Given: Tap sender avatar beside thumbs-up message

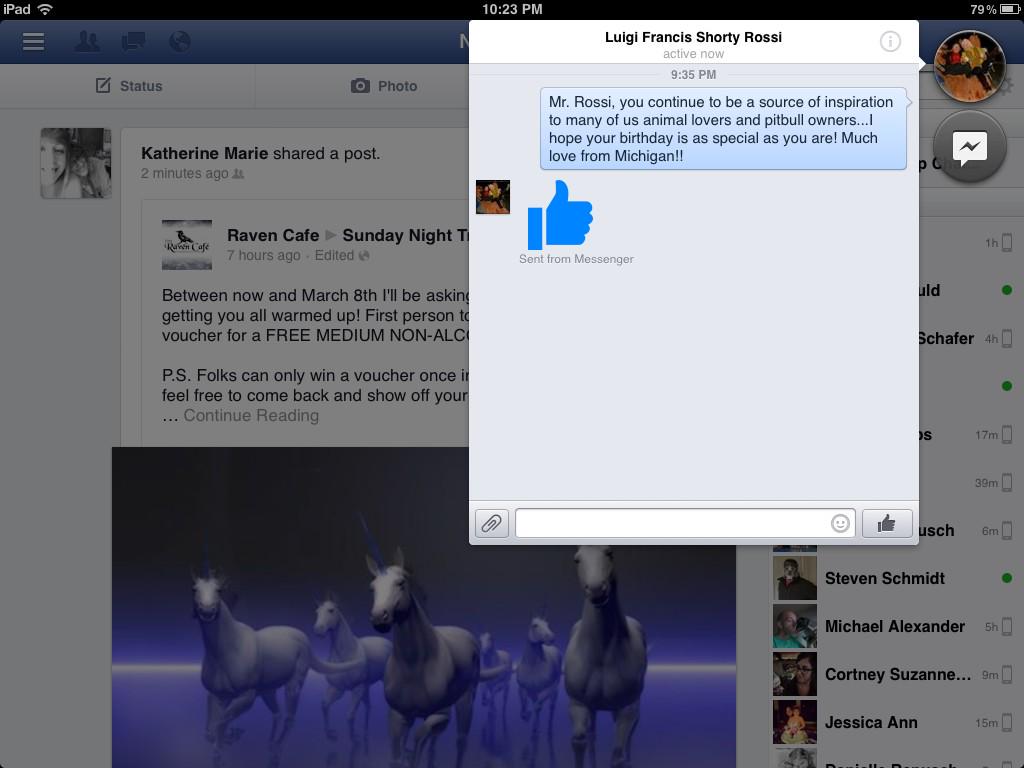Looking at the screenshot, I should 493,197.
